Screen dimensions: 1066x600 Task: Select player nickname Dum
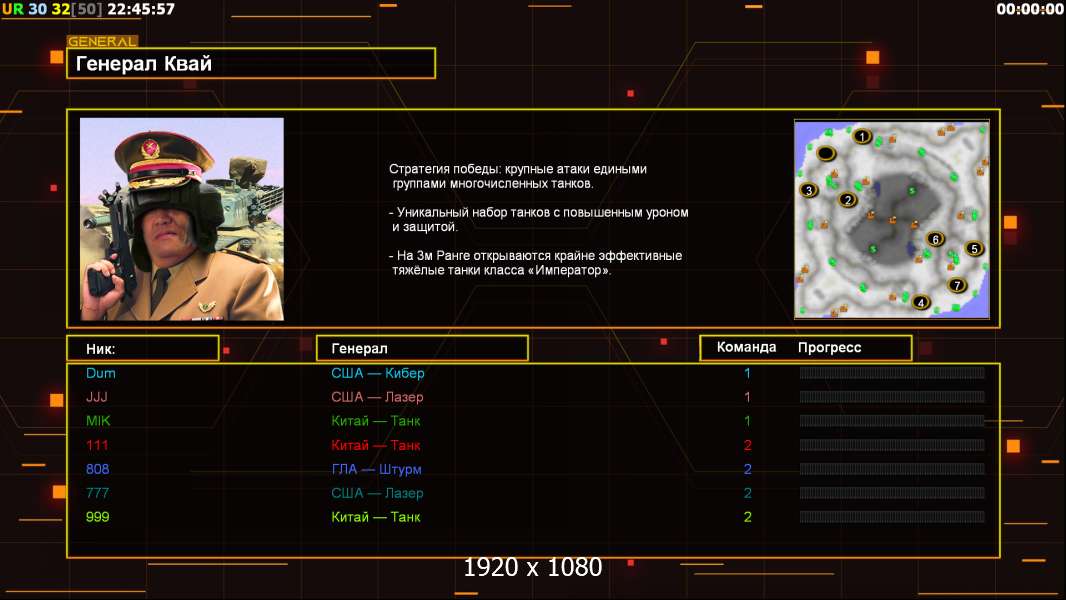point(101,373)
